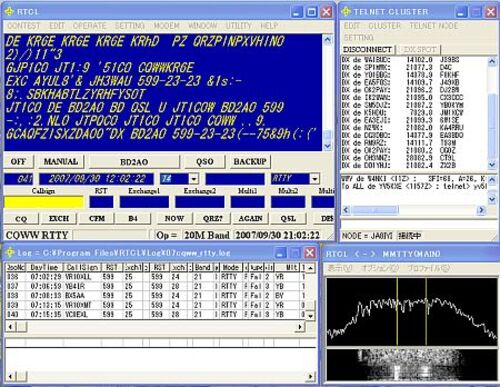
Task: Click the receive text scroll up arrow
Action: click(327, 40)
